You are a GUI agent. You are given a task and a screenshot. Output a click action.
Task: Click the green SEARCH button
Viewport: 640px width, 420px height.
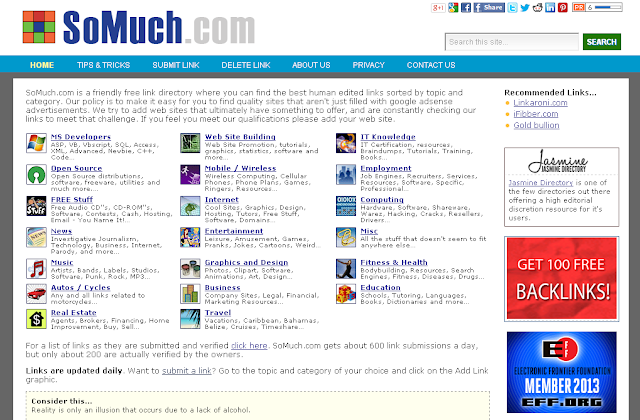[x=602, y=42]
